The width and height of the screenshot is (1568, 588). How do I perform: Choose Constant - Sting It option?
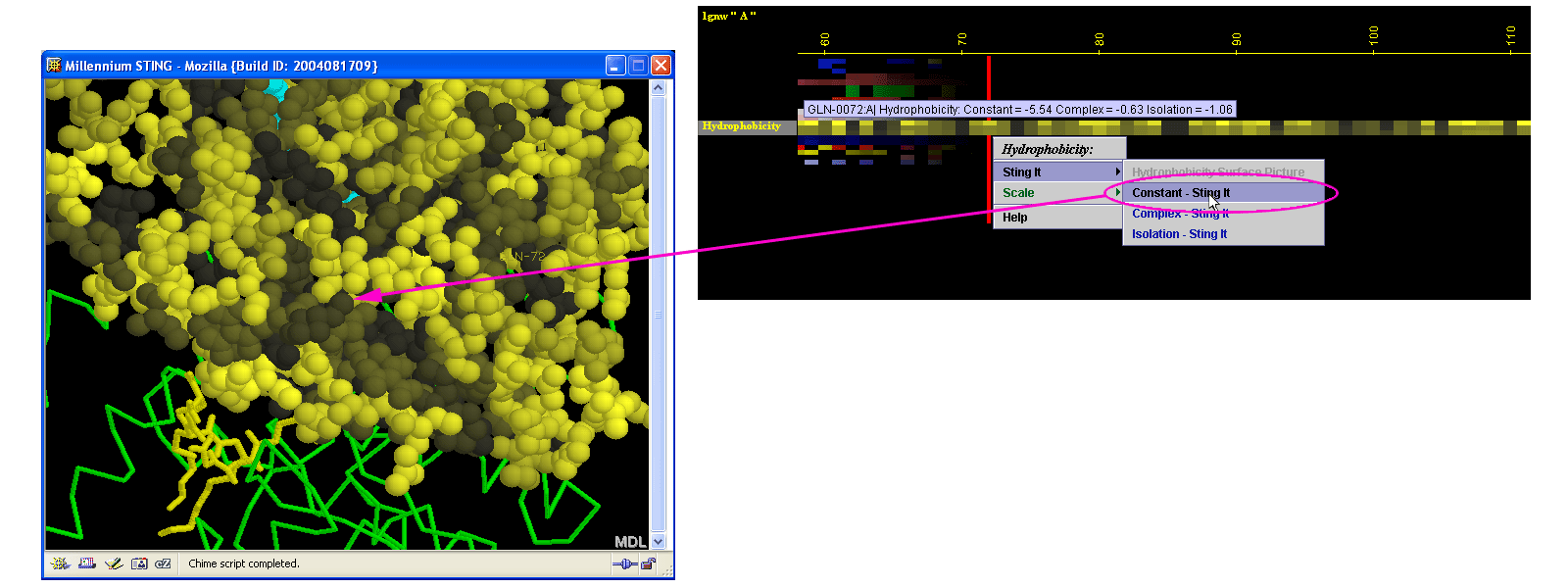pos(1223,193)
